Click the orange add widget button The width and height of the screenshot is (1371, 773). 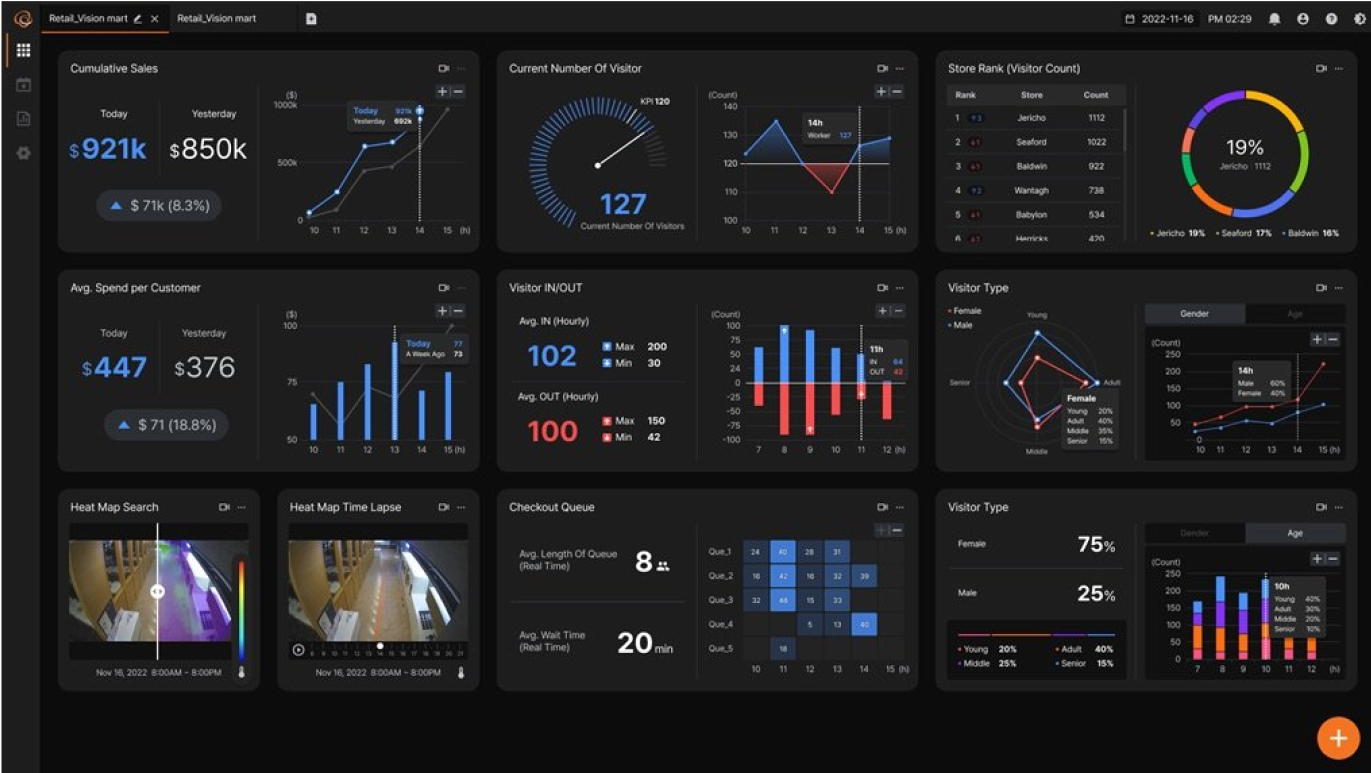click(1338, 738)
